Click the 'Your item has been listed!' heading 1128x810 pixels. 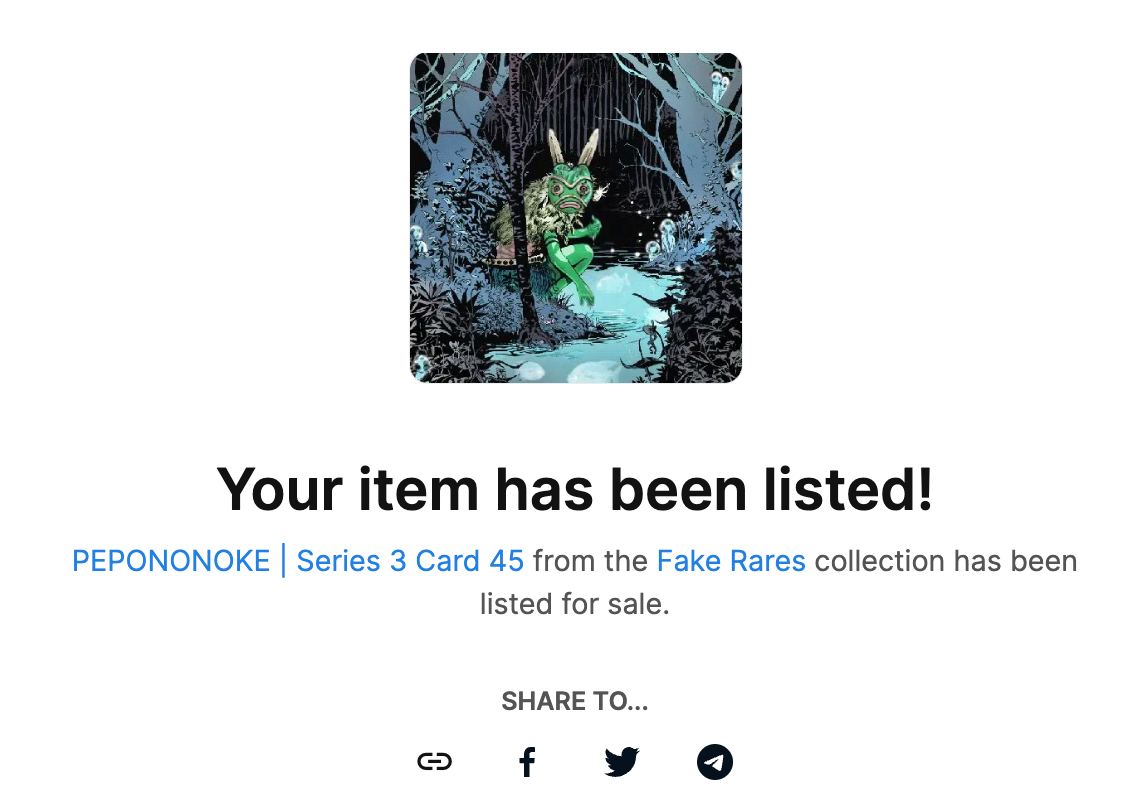[575, 490]
